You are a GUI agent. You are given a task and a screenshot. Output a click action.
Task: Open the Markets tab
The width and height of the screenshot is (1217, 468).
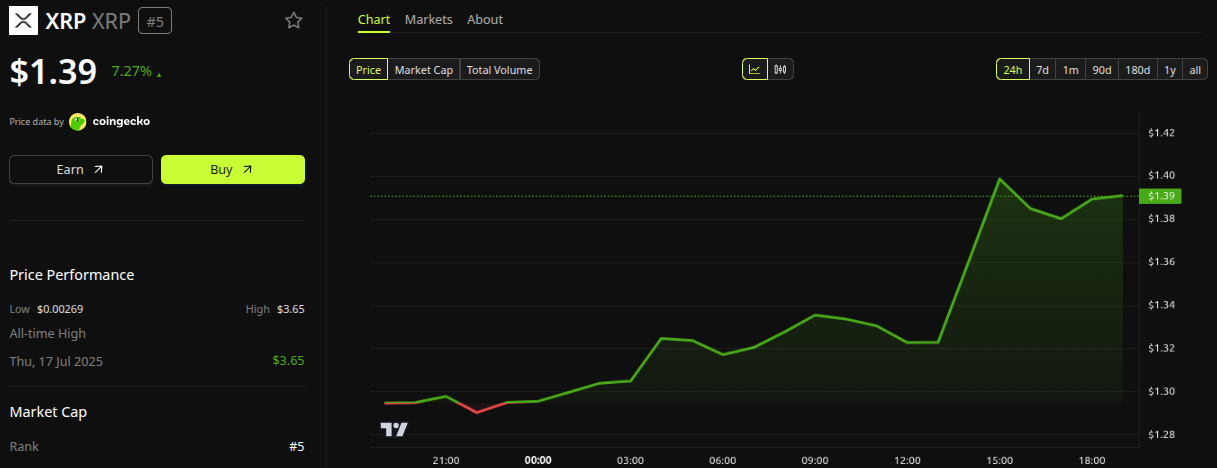[429, 20]
